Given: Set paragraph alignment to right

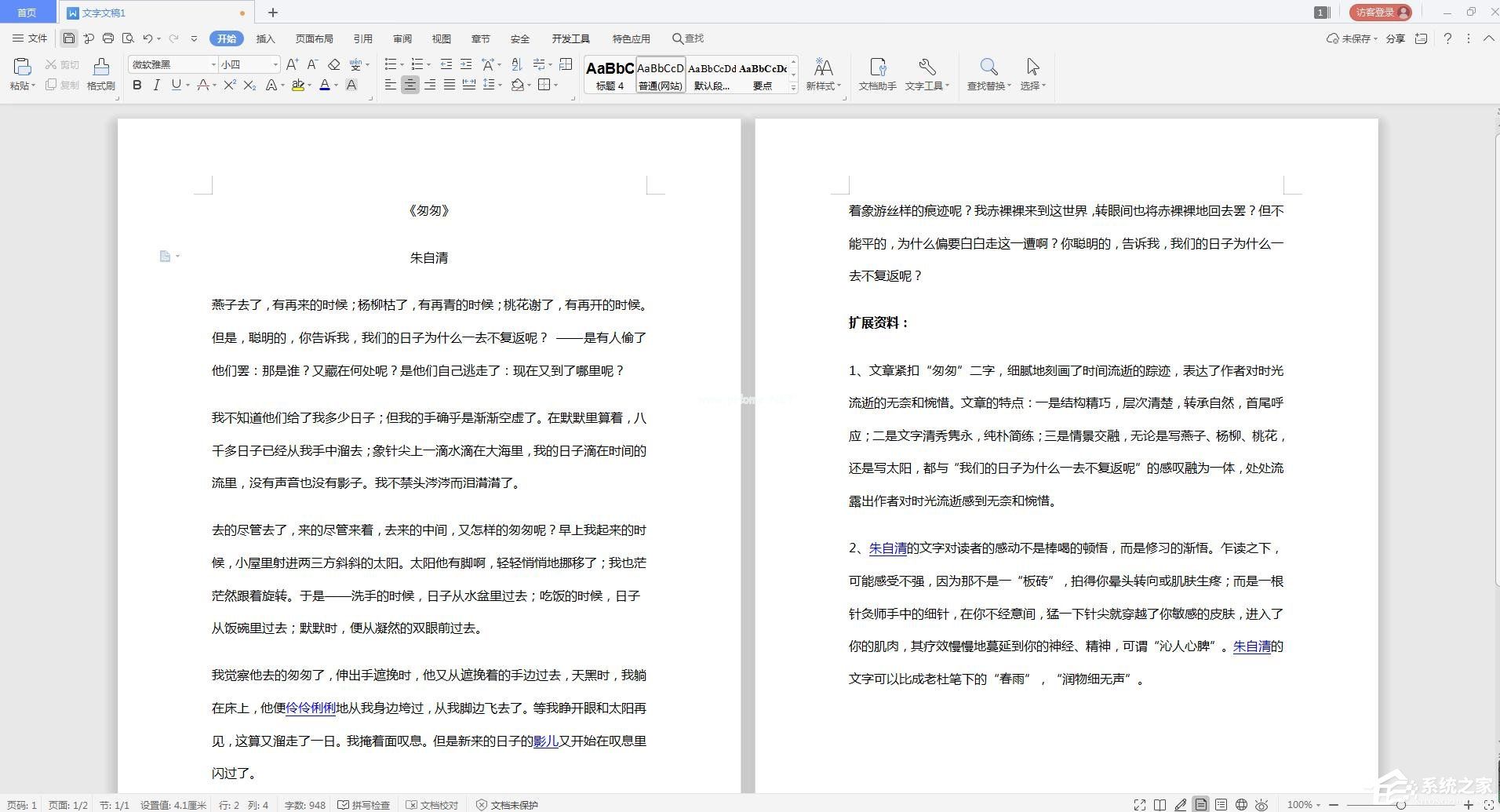Looking at the screenshot, I should point(430,85).
